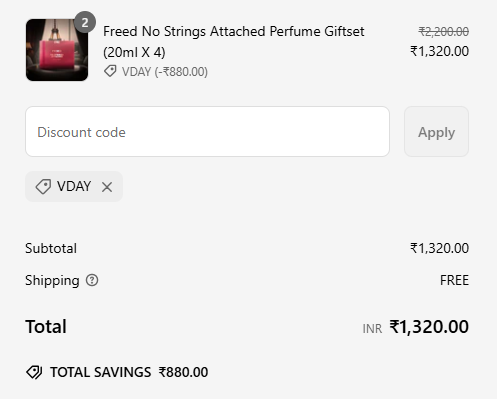Click the Shipping label text
This screenshot has width=497, height=399.
52,281
